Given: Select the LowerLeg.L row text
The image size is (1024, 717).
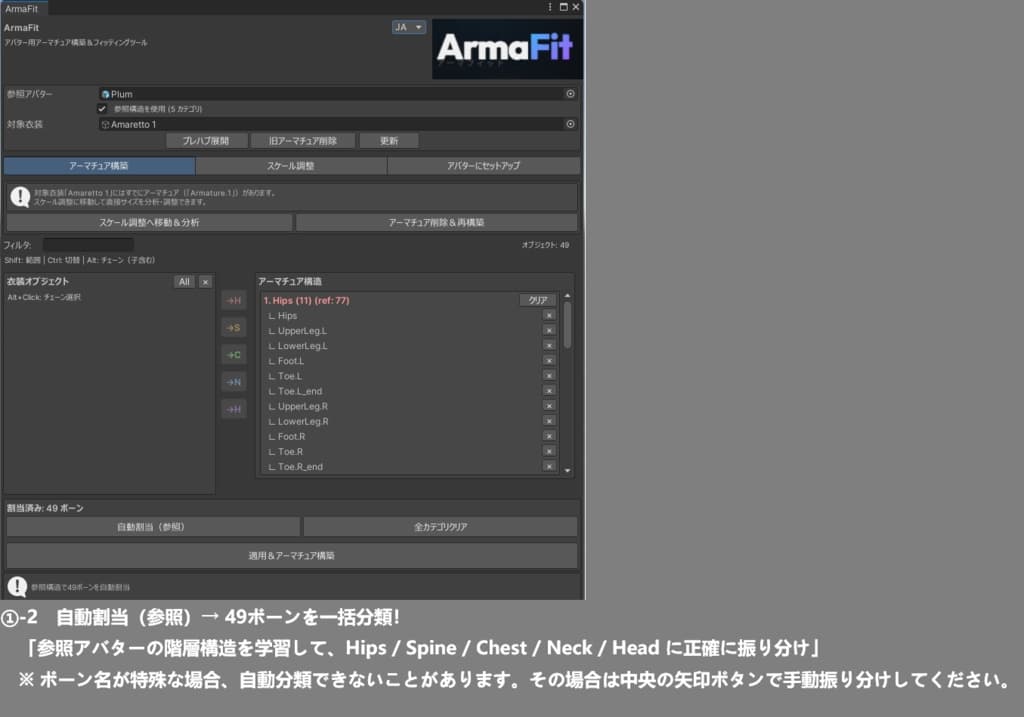Looking at the screenshot, I should [302, 345].
